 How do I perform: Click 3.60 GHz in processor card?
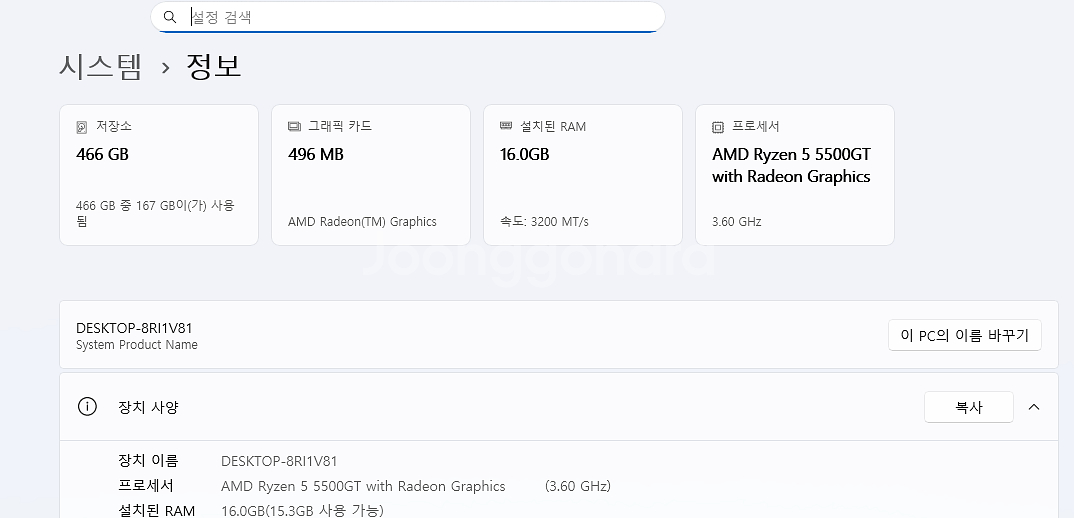[x=737, y=222]
